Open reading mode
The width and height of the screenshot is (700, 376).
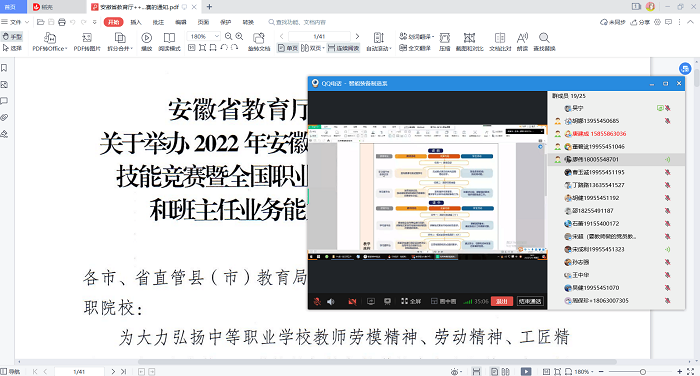[x=169, y=42]
